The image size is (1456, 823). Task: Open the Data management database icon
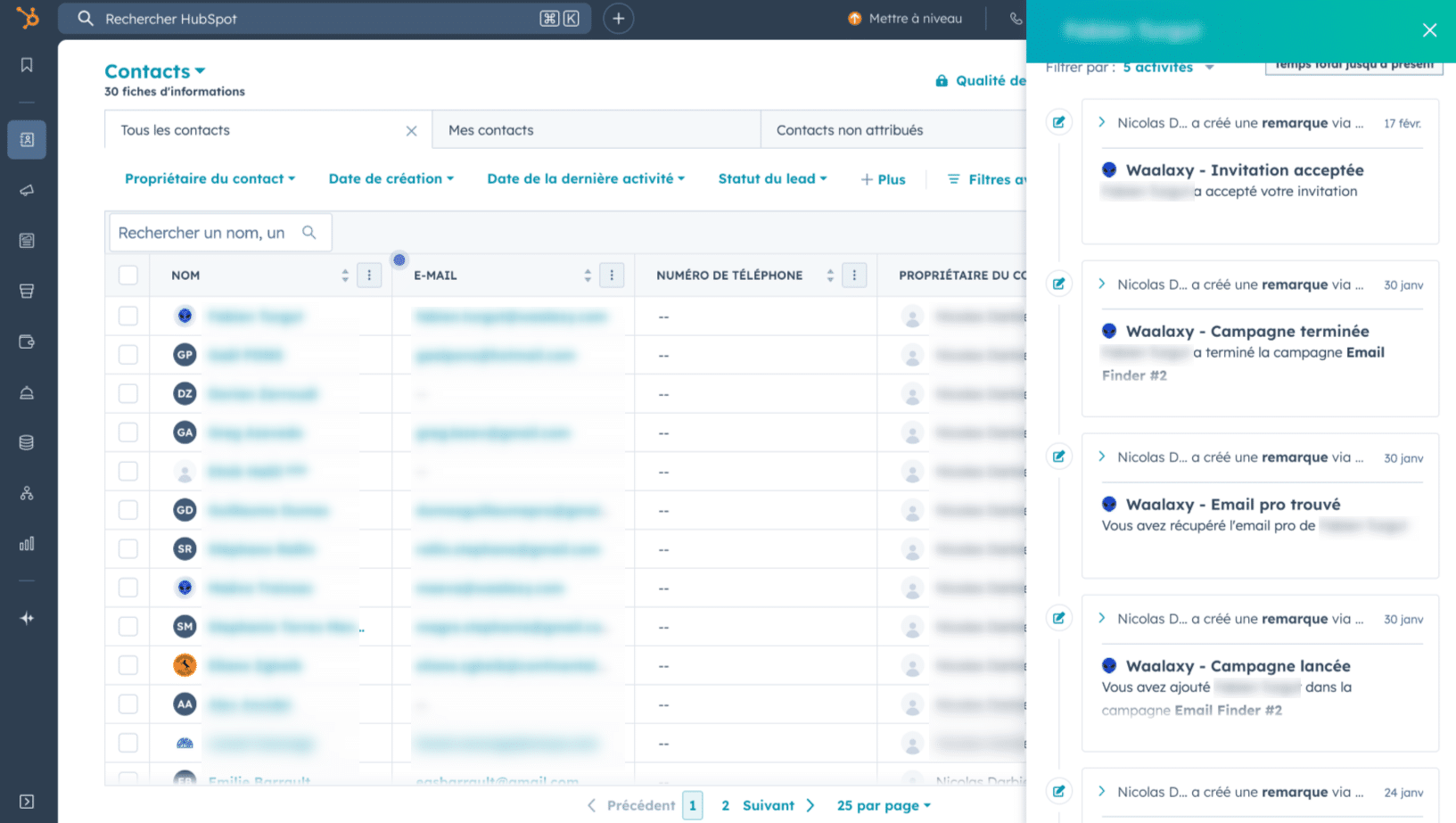tap(27, 441)
